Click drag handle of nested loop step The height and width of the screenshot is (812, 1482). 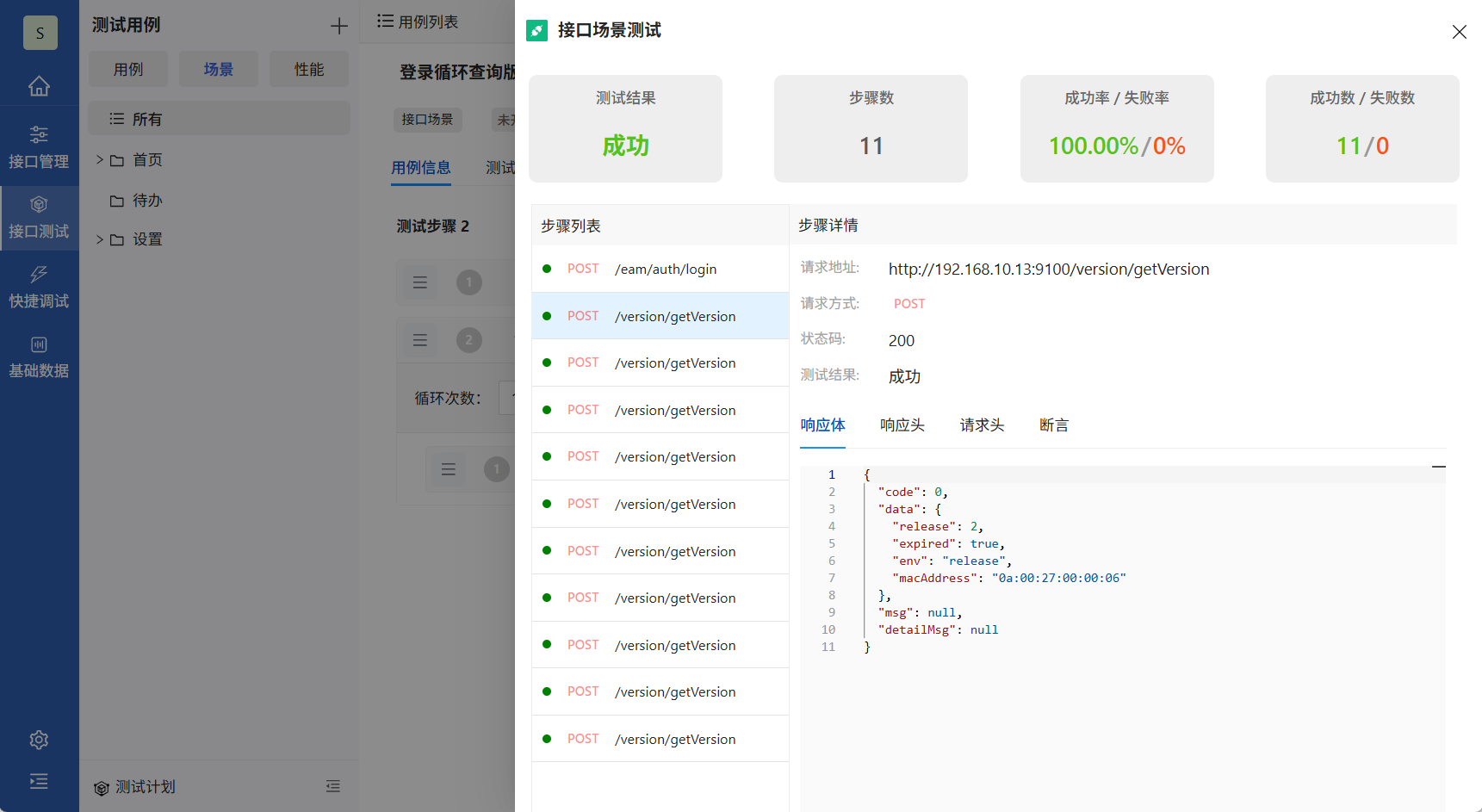point(449,469)
